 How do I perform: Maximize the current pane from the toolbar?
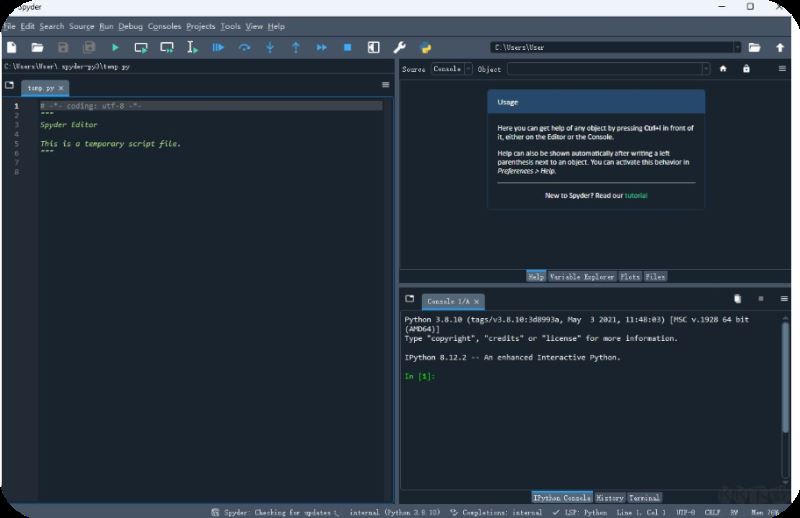(373, 47)
